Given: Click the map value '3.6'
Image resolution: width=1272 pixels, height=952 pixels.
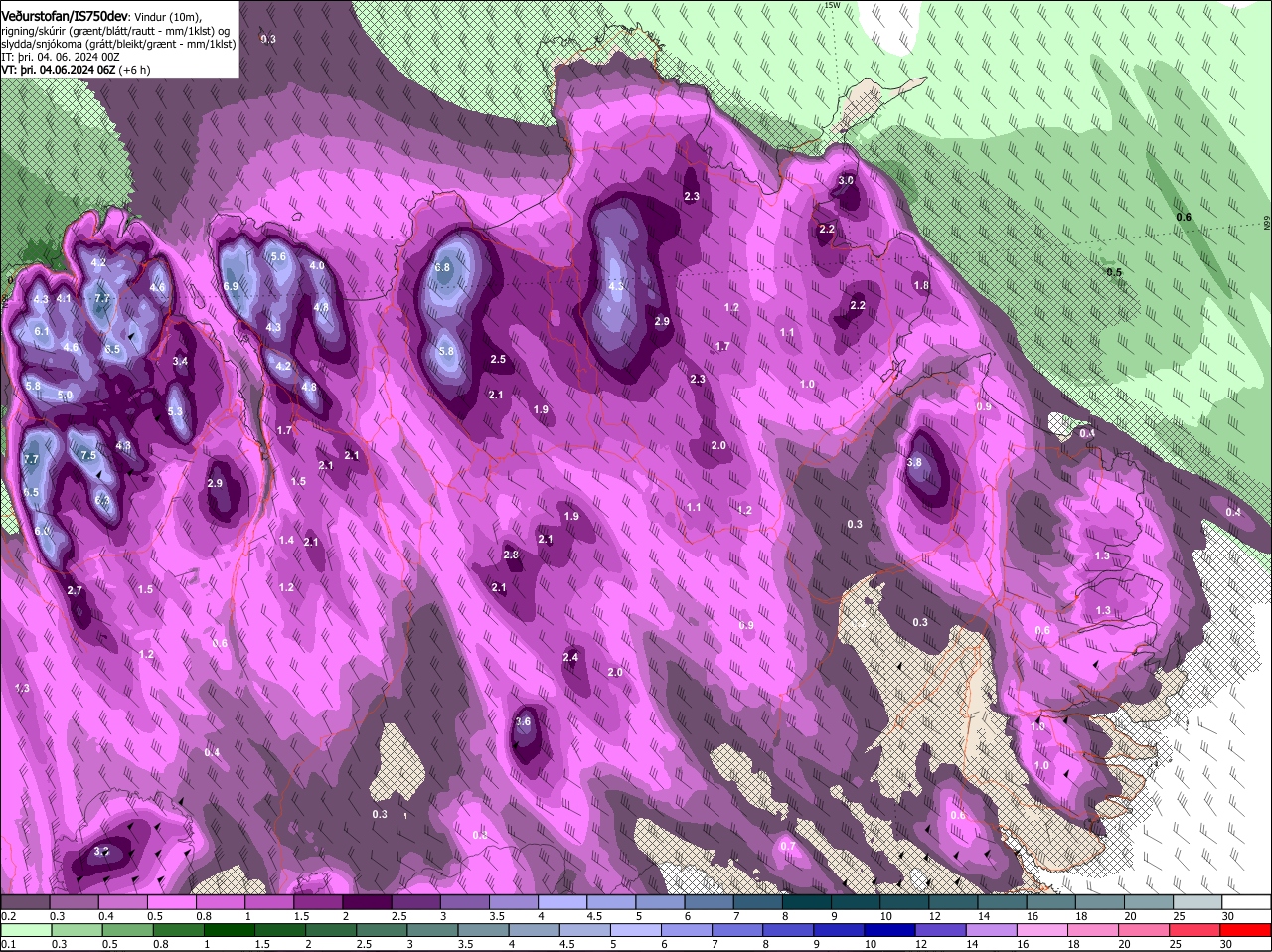Looking at the screenshot, I should click(x=524, y=722).
